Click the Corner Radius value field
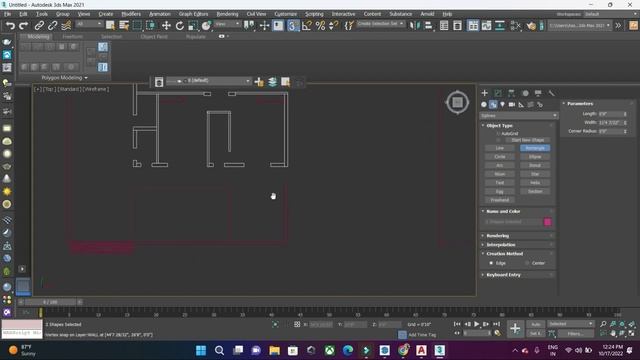The image size is (640, 360). click(610, 131)
